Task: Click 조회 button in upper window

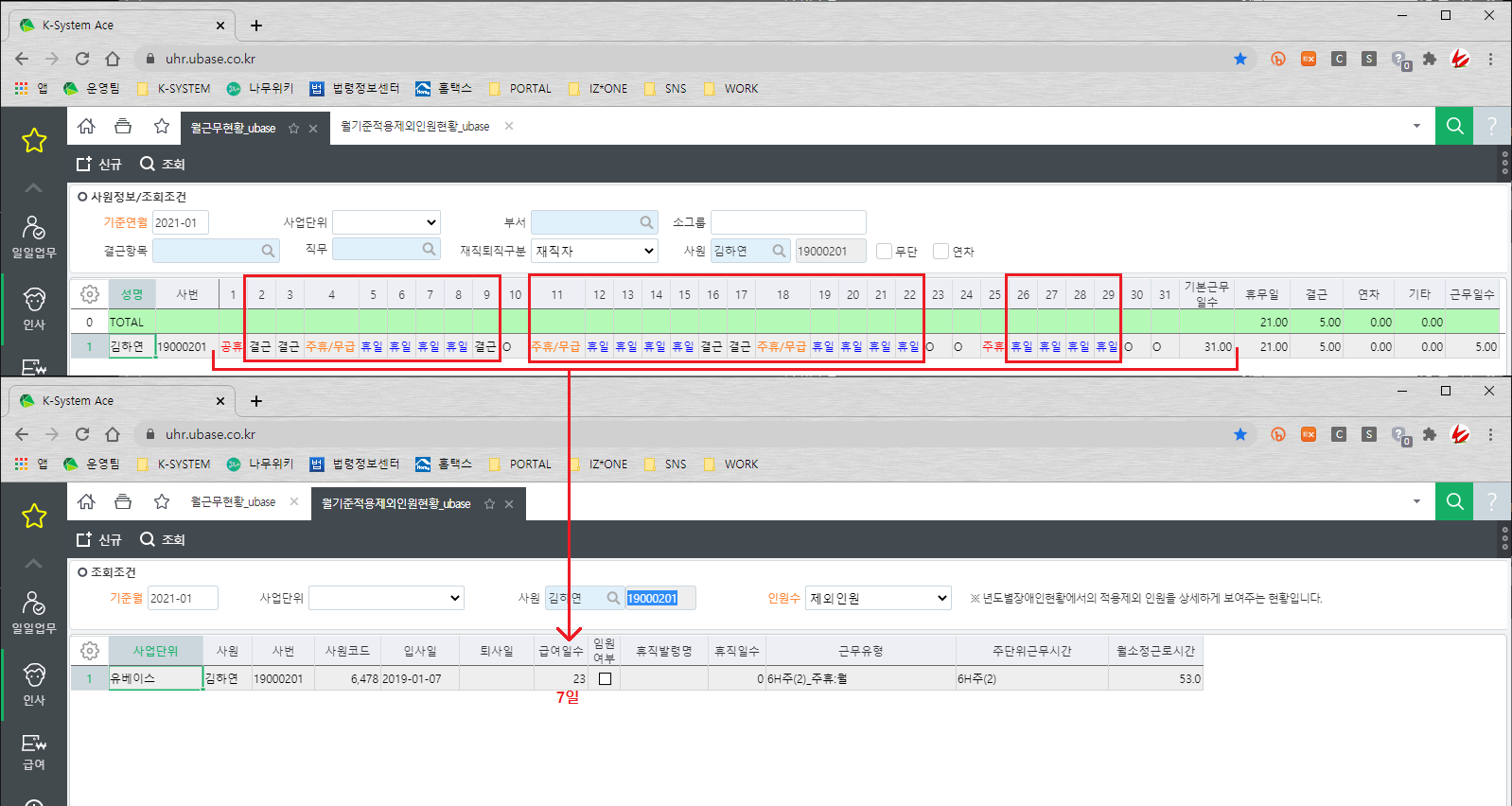Action: pos(163,164)
